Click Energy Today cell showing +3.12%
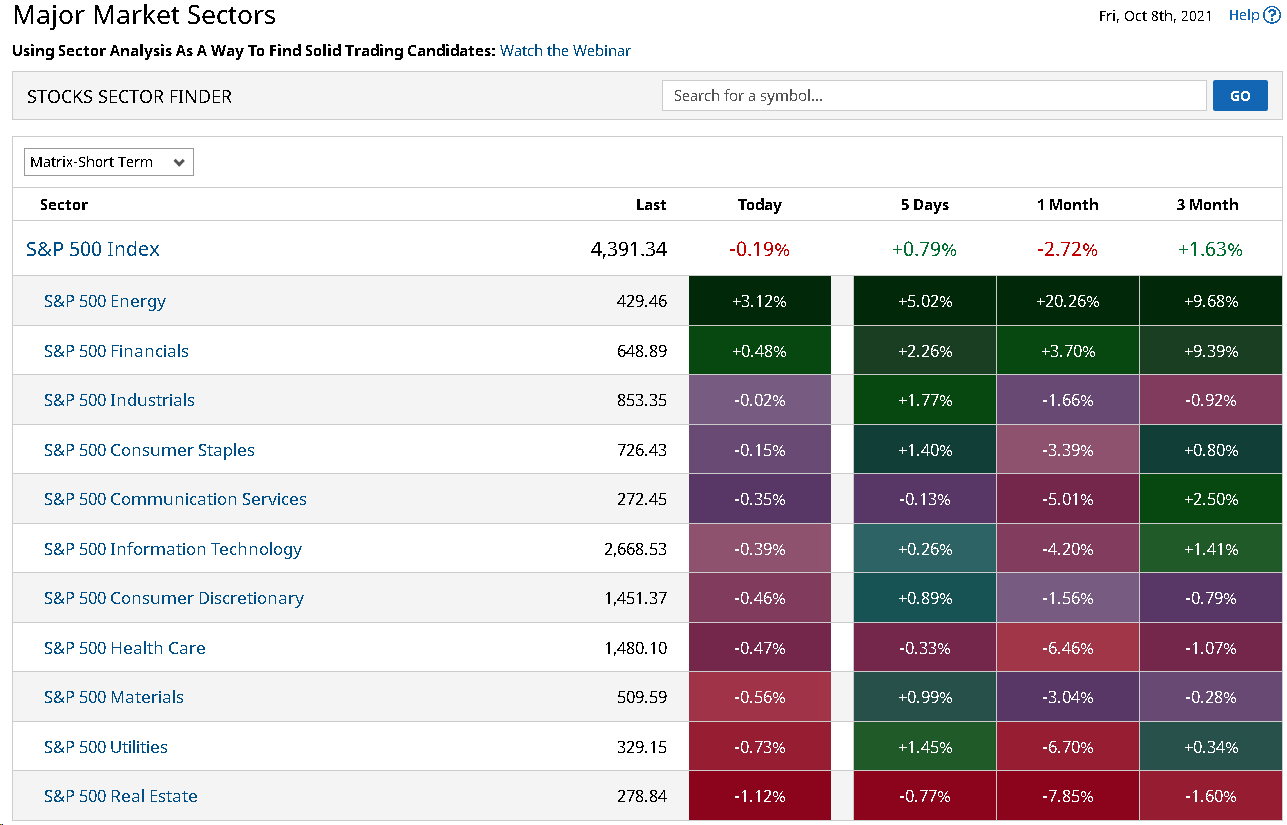The image size is (1287, 825). [760, 301]
